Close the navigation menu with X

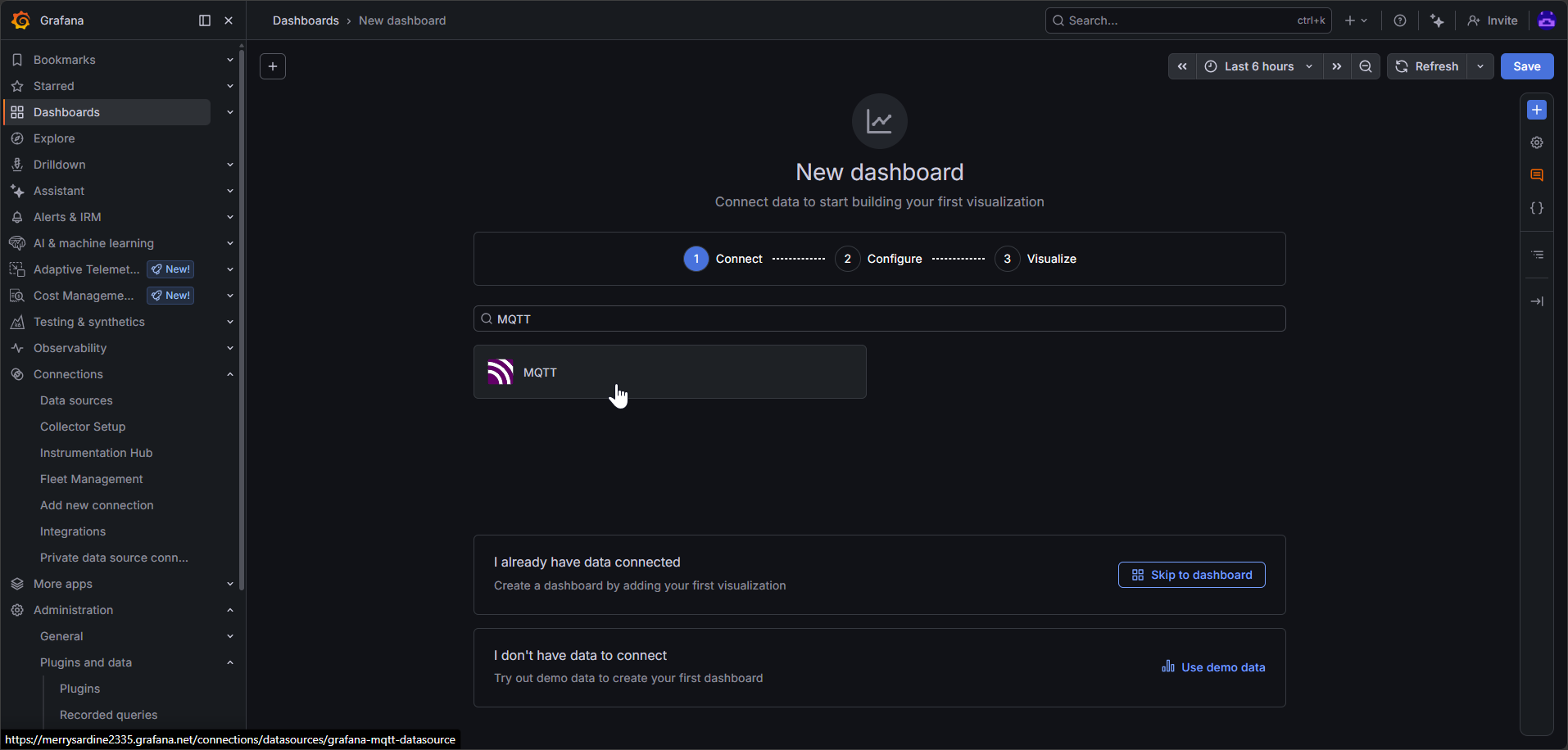(229, 20)
